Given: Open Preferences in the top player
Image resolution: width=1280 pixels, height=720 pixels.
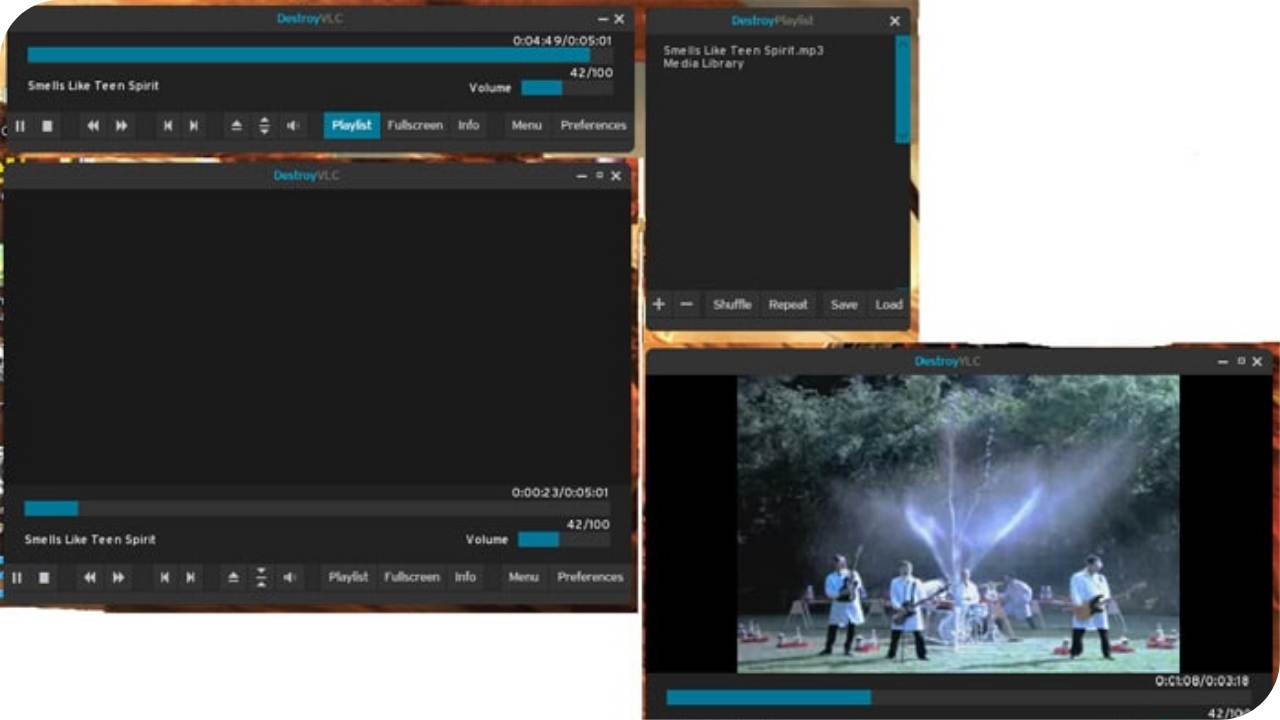Looking at the screenshot, I should pos(593,125).
